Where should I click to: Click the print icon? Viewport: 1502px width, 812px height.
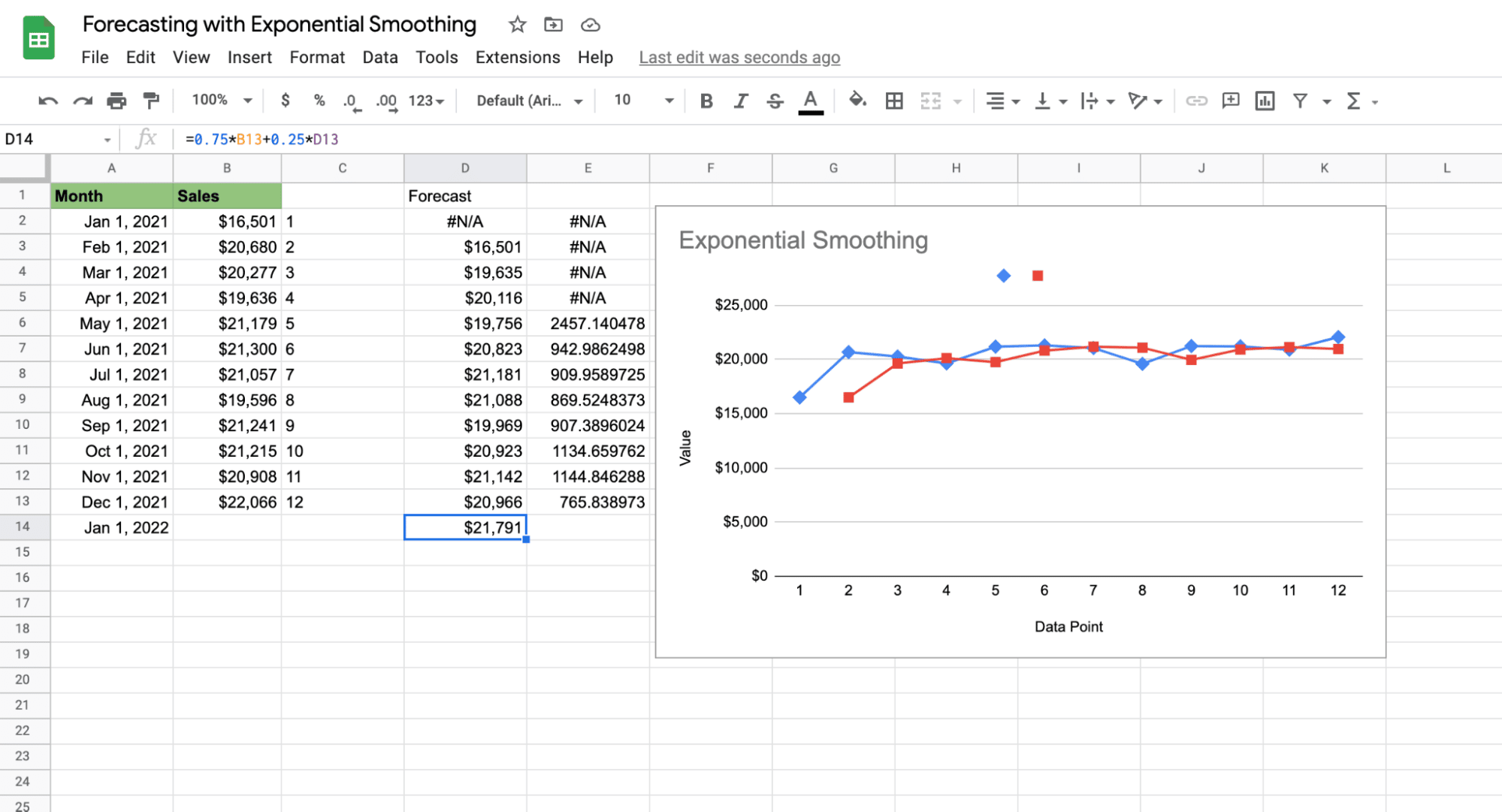[116, 101]
